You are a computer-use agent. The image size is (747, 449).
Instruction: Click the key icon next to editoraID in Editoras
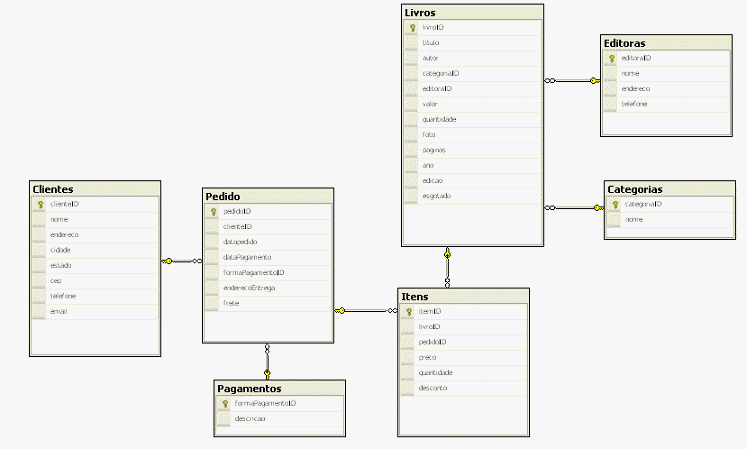coord(611,59)
